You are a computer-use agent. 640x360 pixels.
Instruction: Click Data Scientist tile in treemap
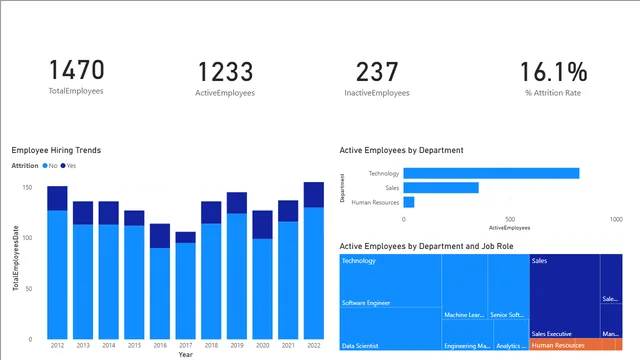tap(390, 329)
